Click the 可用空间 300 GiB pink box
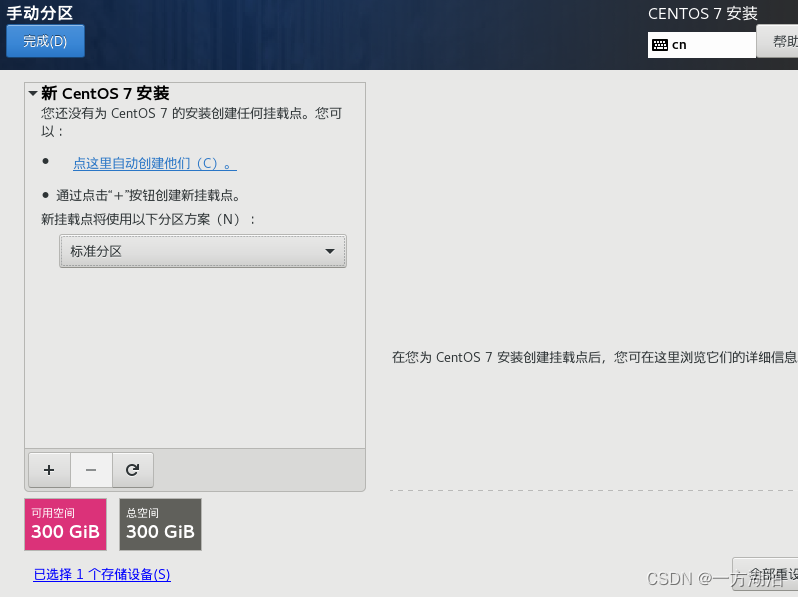This screenshot has height=597, width=798. 66,524
